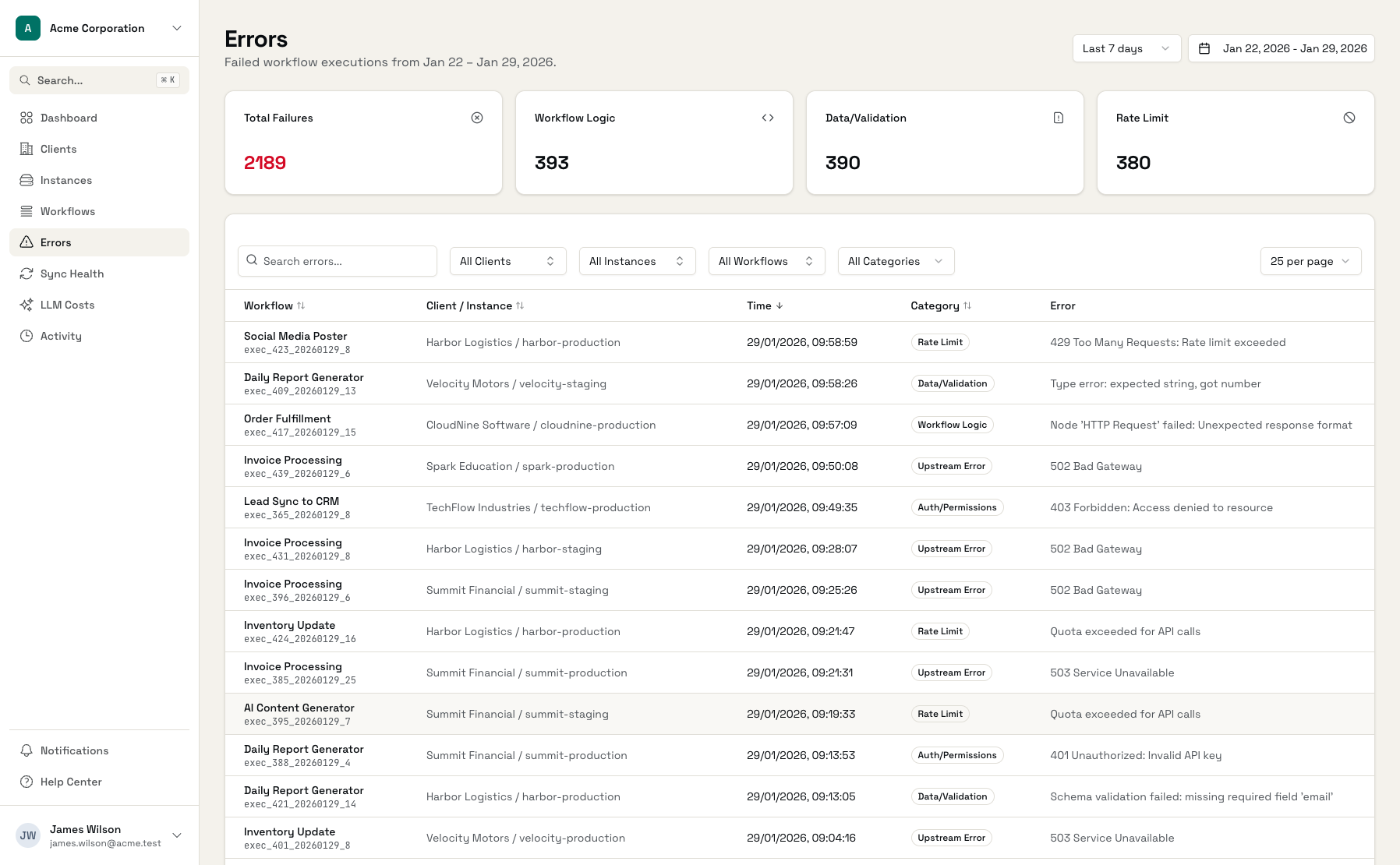Click the Help Center question mark icon
Viewport: 1400px width, 865px height.
[x=27, y=782]
